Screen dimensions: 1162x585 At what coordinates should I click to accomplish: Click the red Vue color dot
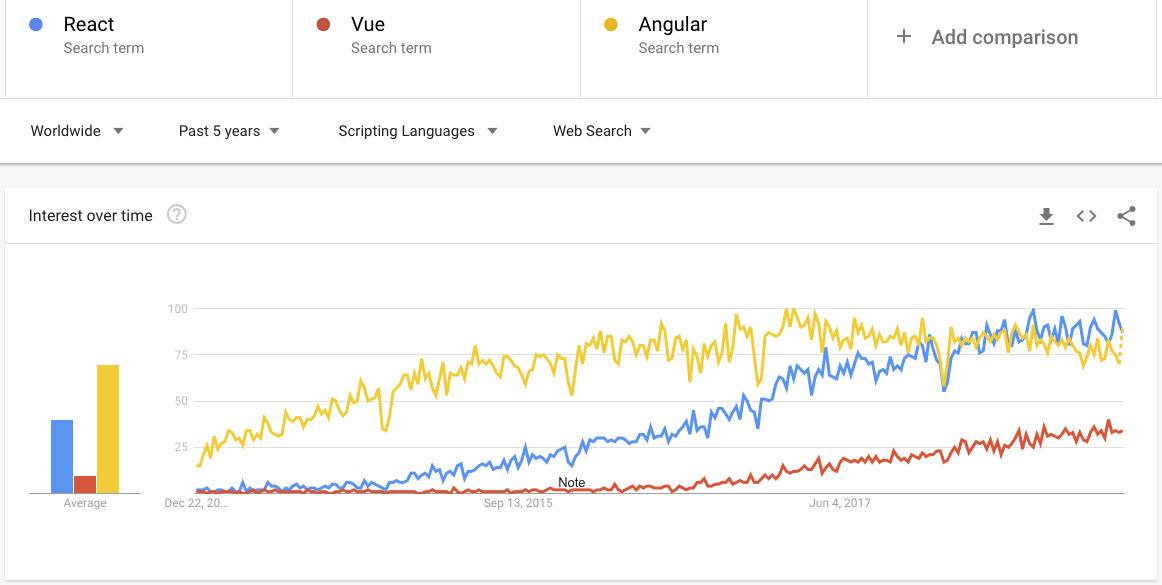323,25
